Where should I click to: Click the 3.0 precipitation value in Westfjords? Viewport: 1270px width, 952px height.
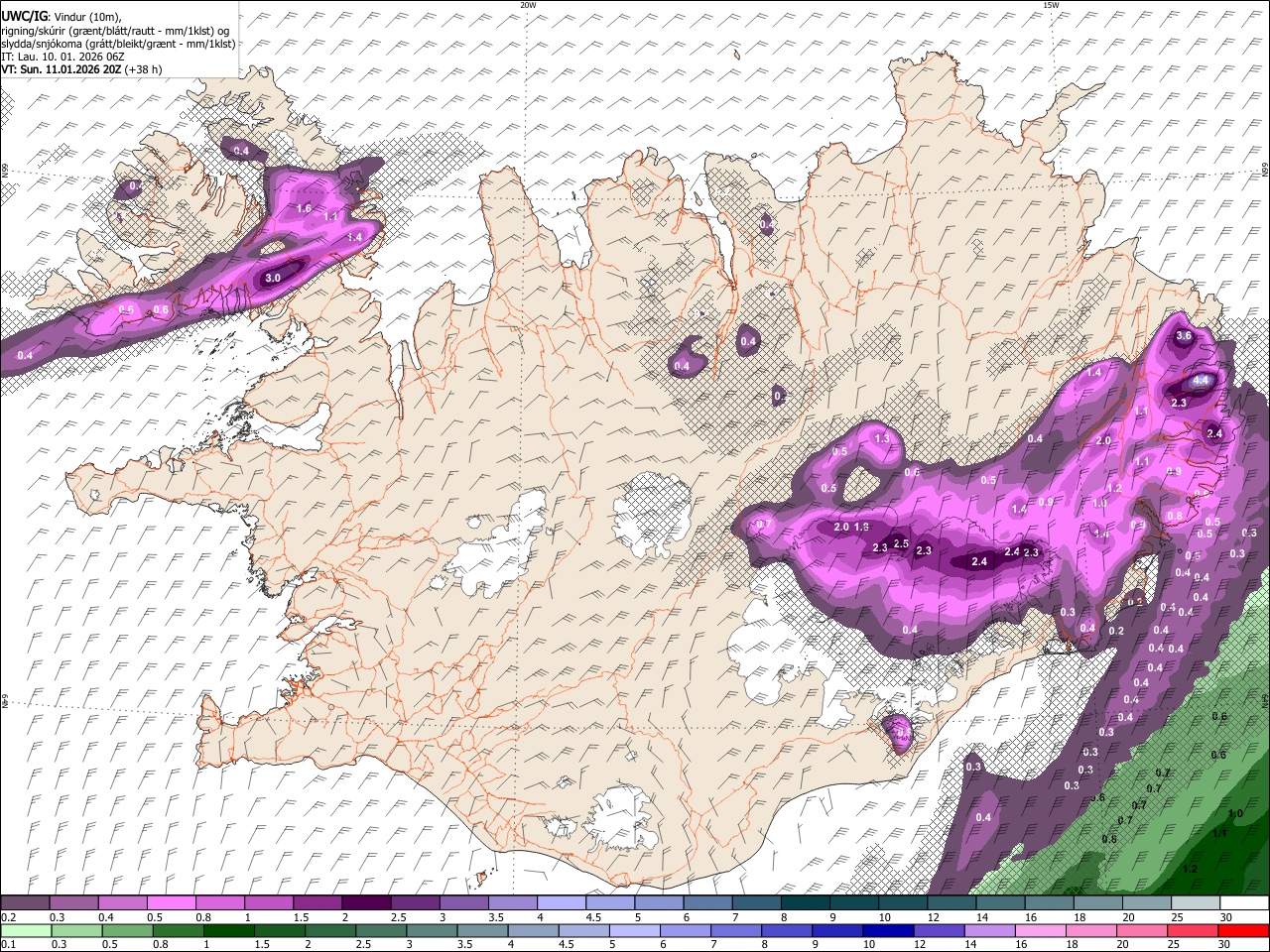click(x=273, y=279)
